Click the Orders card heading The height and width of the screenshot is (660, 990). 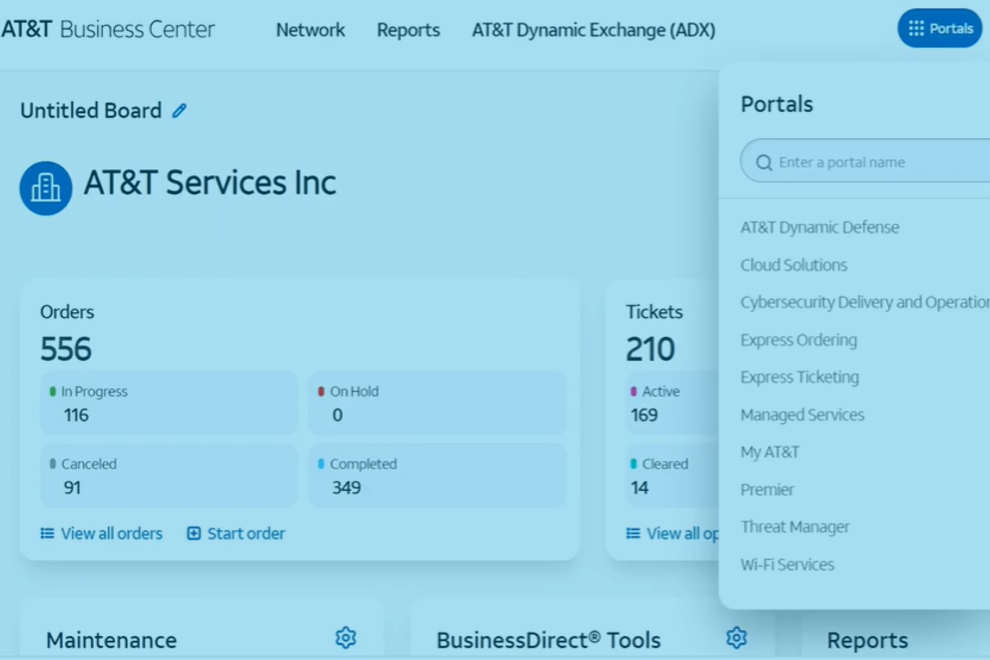pos(67,312)
